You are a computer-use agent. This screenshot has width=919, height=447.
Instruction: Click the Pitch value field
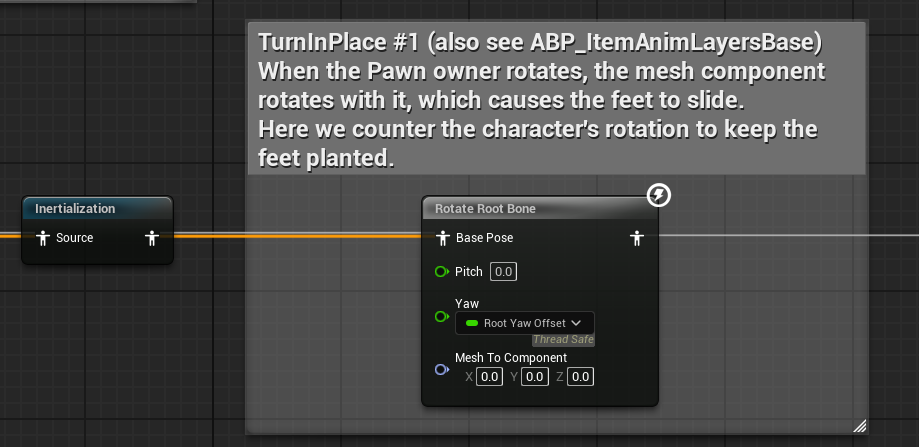click(x=503, y=272)
